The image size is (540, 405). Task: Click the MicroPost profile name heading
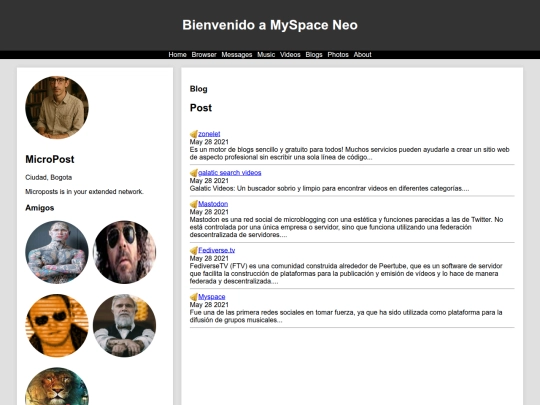coord(50,159)
